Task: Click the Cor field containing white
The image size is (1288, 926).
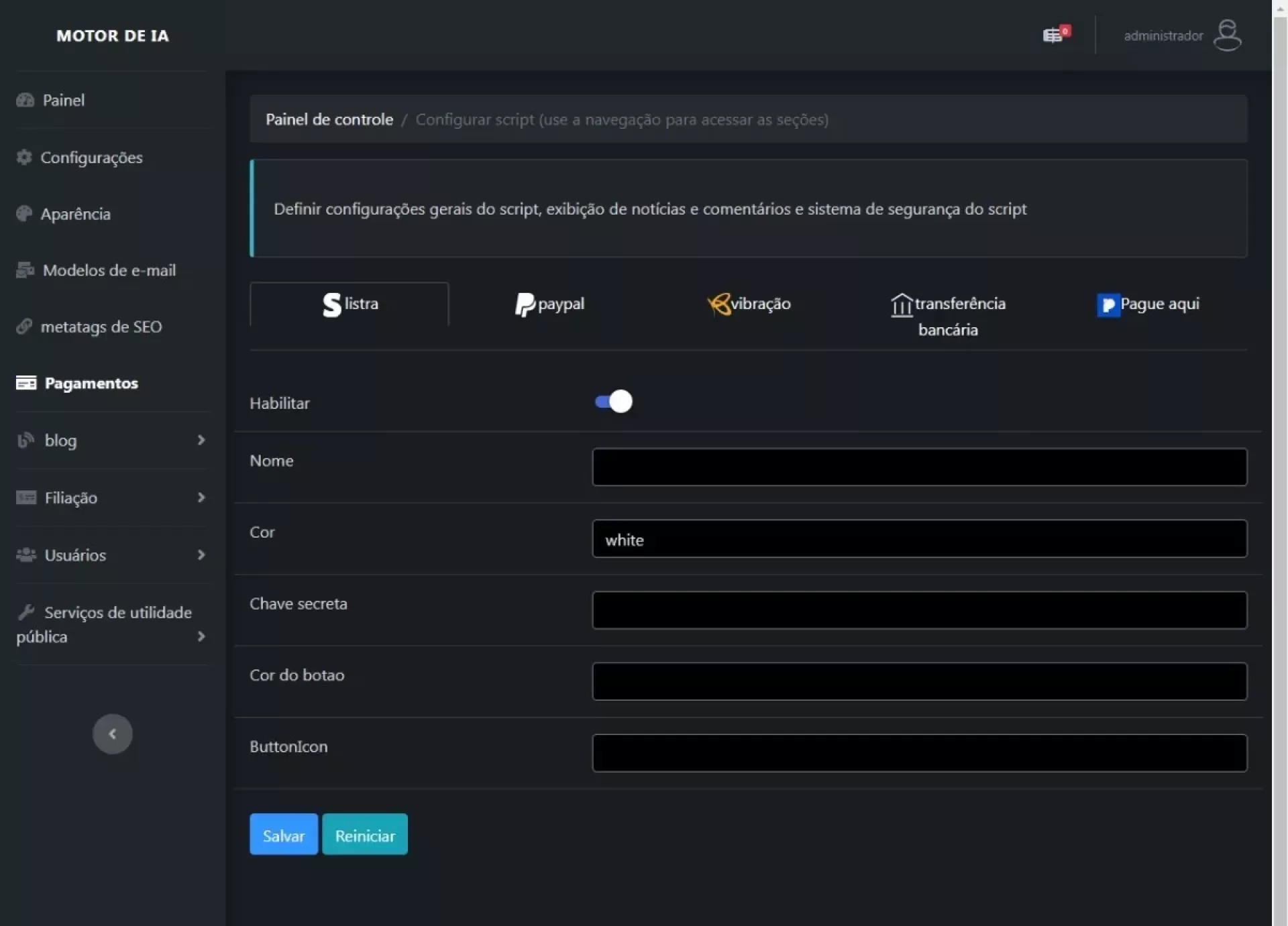Action: (x=919, y=539)
